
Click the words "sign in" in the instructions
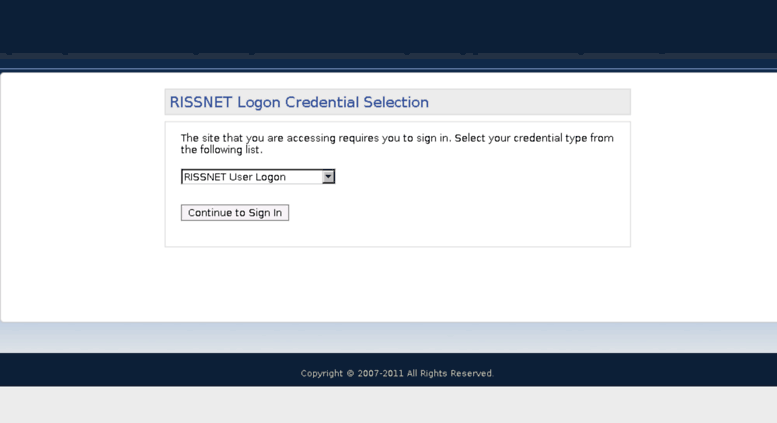(432, 138)
